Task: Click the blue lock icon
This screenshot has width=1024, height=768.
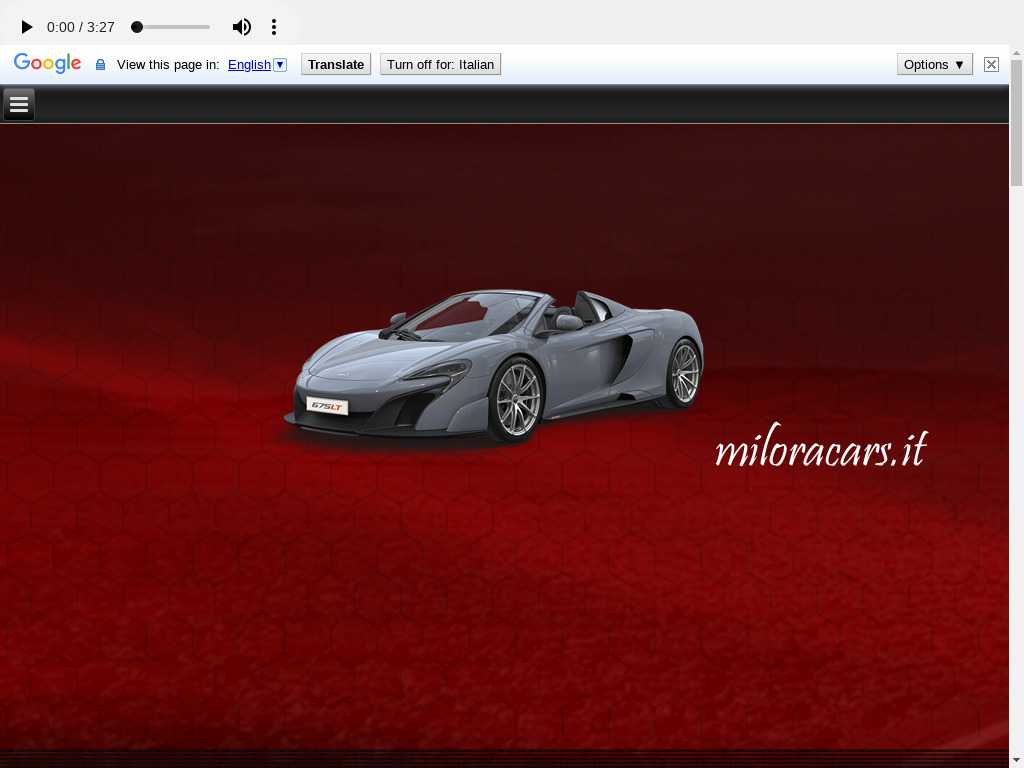Action: point(100,65)
